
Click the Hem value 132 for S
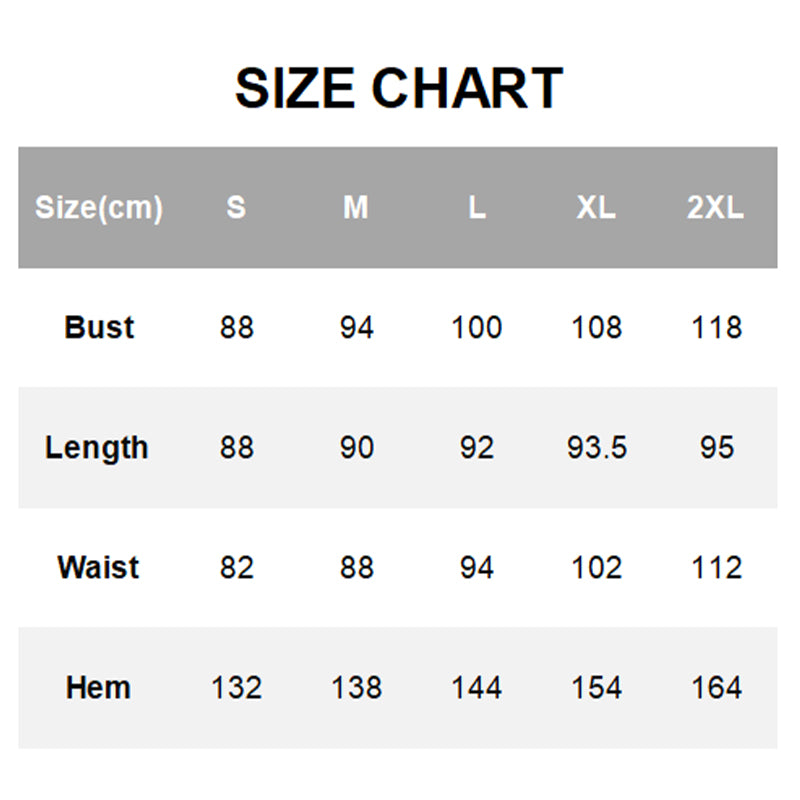(236, 688)
